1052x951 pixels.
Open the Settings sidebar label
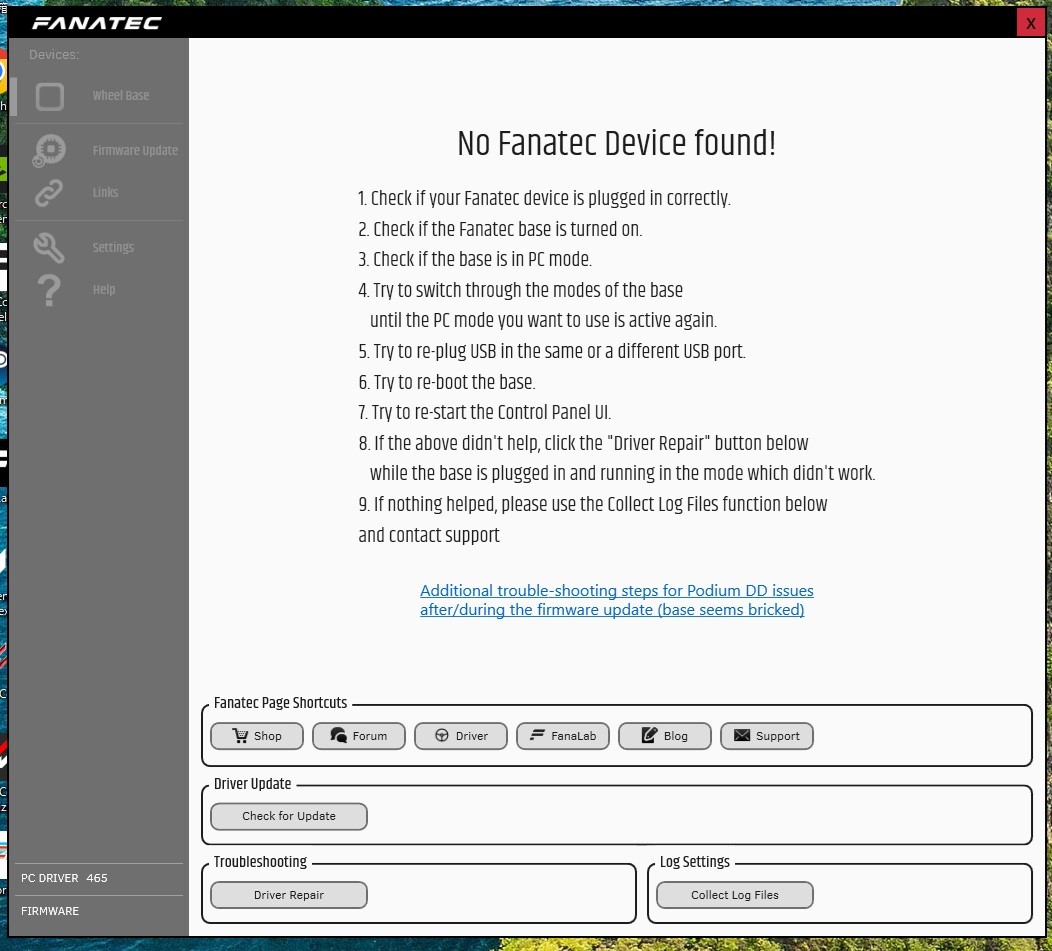[x=113, y=248]
